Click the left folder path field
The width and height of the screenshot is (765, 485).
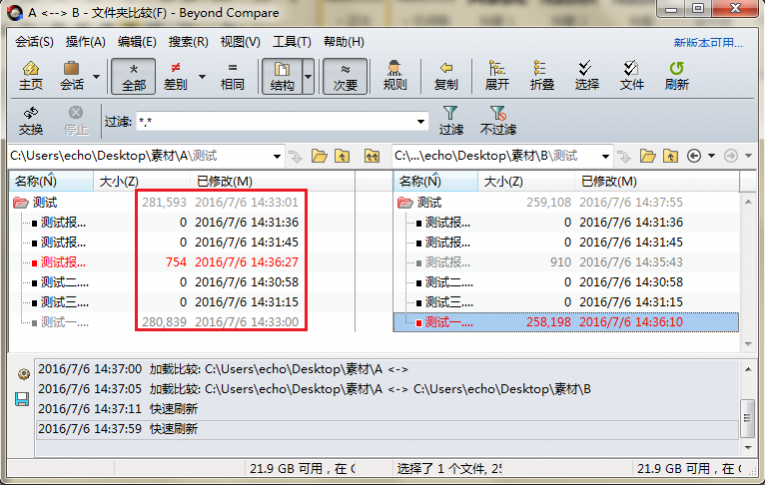click(140, 156)
